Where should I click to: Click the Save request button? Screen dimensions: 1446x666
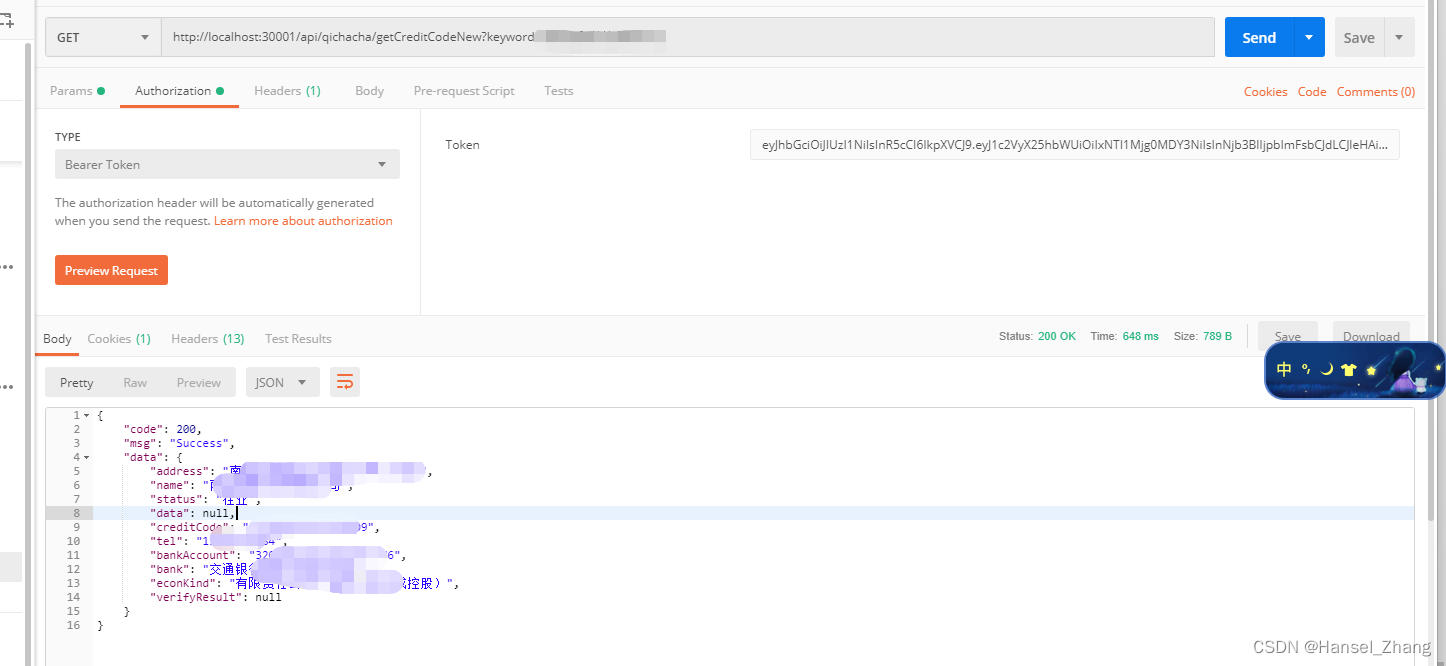pos(1358,38)
